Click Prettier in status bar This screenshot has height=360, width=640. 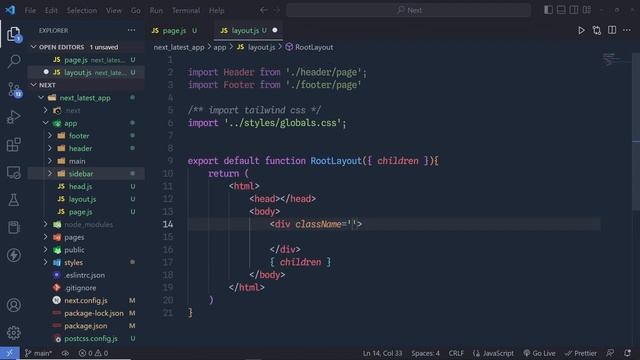[581, 353]
